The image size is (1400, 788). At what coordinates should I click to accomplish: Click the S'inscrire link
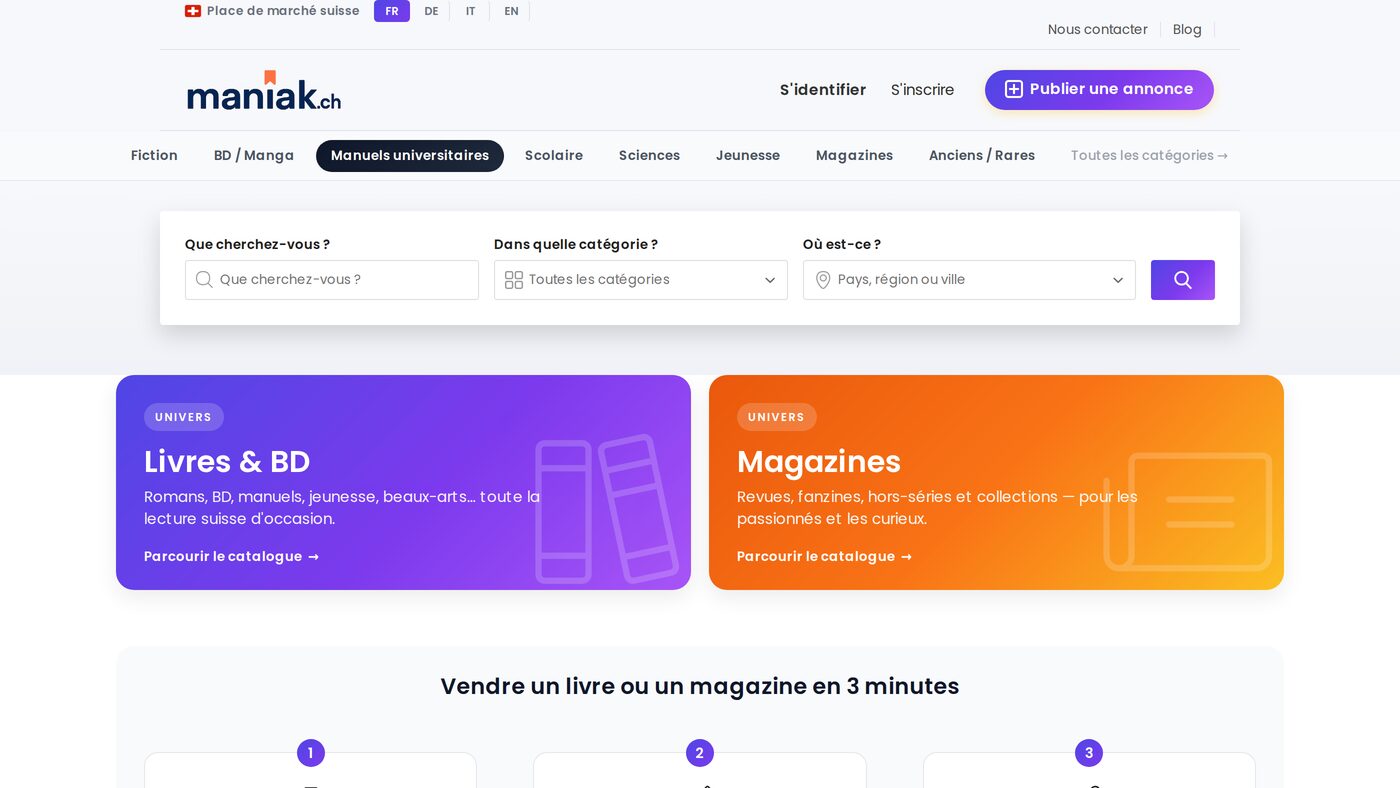click(922, 90)
